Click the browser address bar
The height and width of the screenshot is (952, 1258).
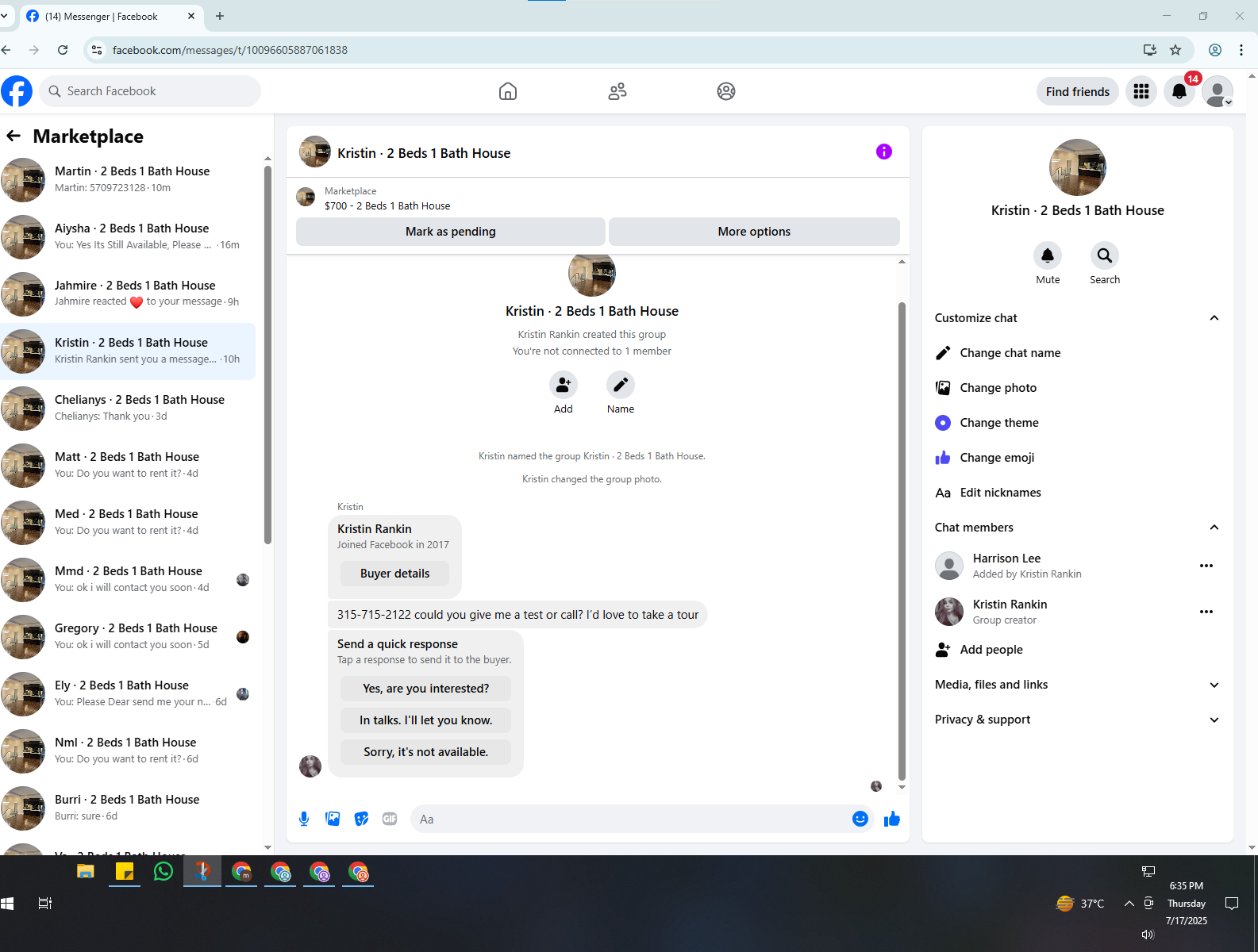click(619, 50)
